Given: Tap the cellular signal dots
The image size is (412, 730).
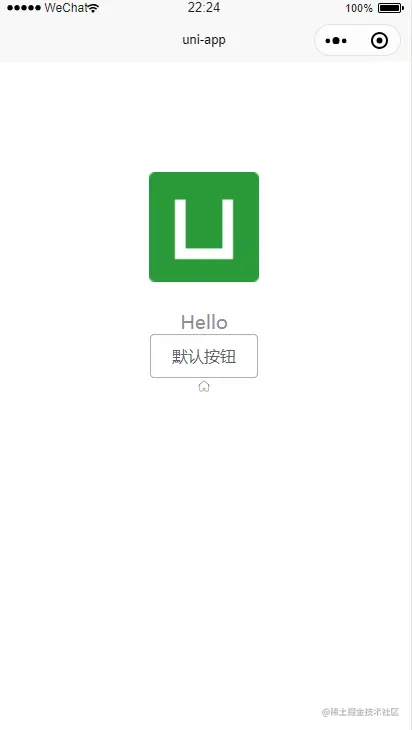Looking at the screenshot, I should point(24,8).
